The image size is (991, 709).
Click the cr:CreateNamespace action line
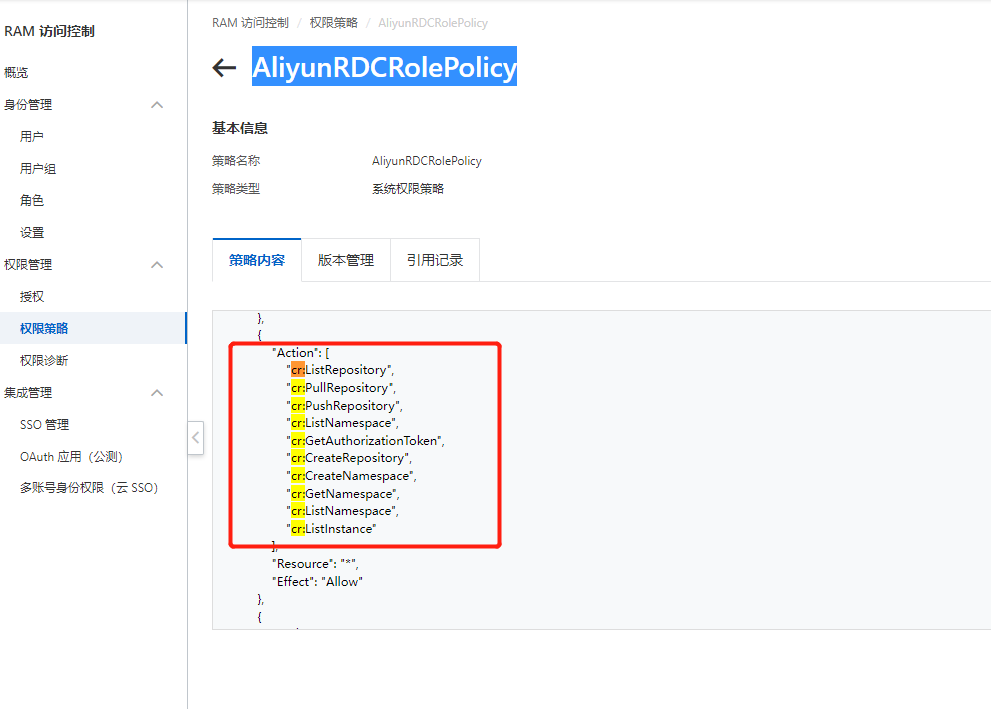[351, 475]
